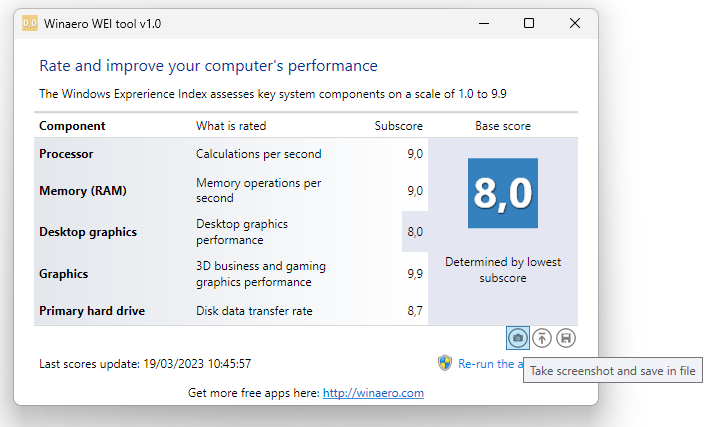The image size is (708, 427).
Task: Click the Base score column header
Action: pos(503,126)
